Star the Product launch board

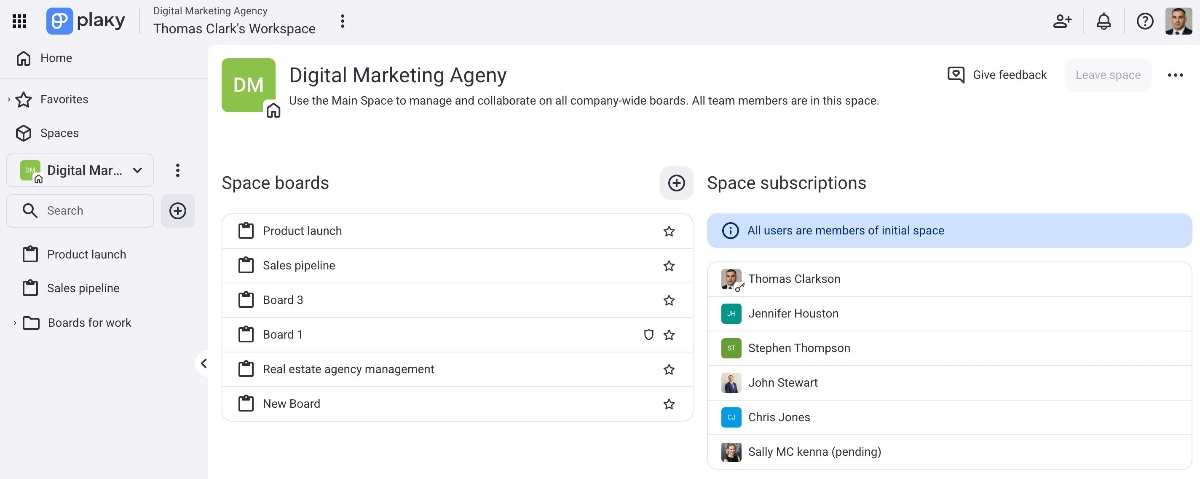669,231
